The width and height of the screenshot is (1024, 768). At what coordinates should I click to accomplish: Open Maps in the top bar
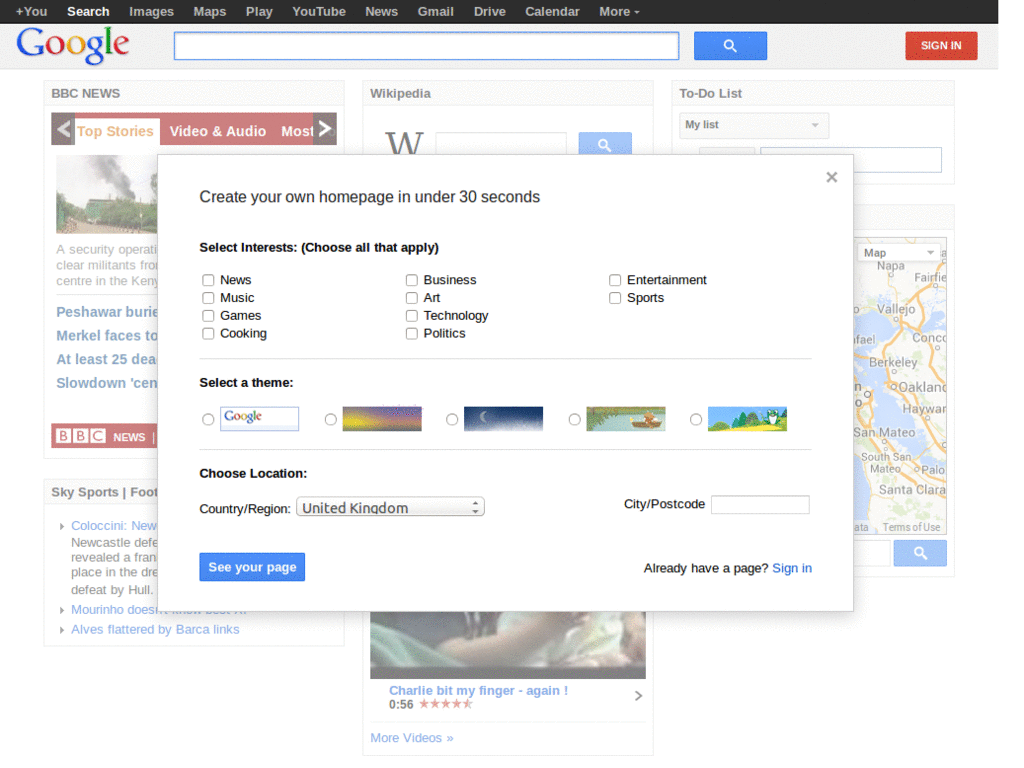(x=210, y=12)
